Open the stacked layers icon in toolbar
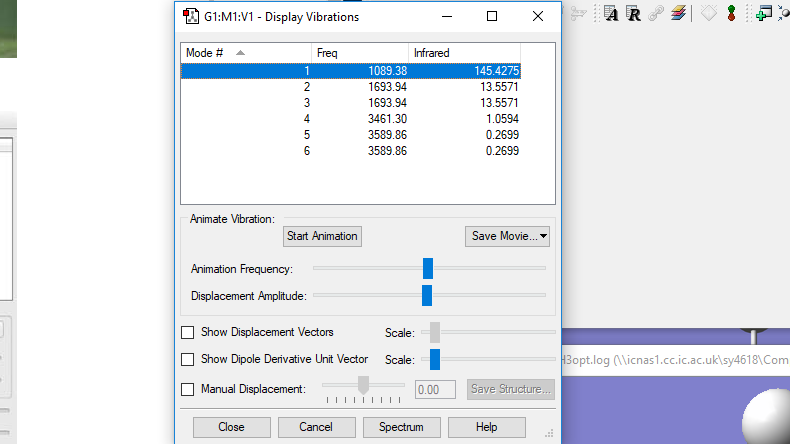790x444 pixels. pos(679,14)
